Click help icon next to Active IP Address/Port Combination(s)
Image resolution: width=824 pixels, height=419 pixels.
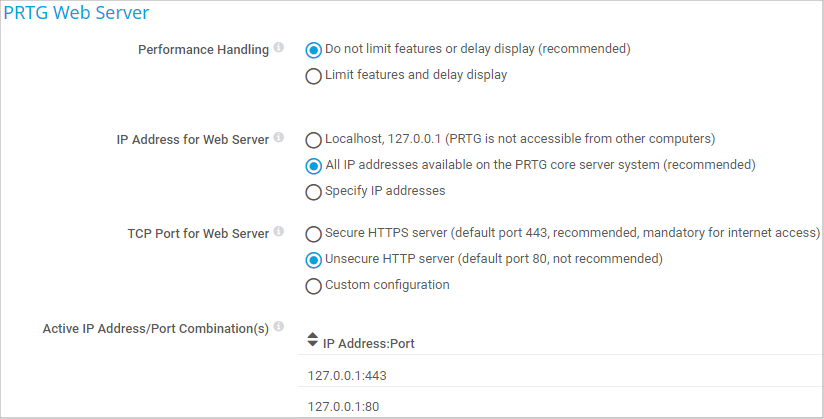pyautogui.click(x=279, y=326)
